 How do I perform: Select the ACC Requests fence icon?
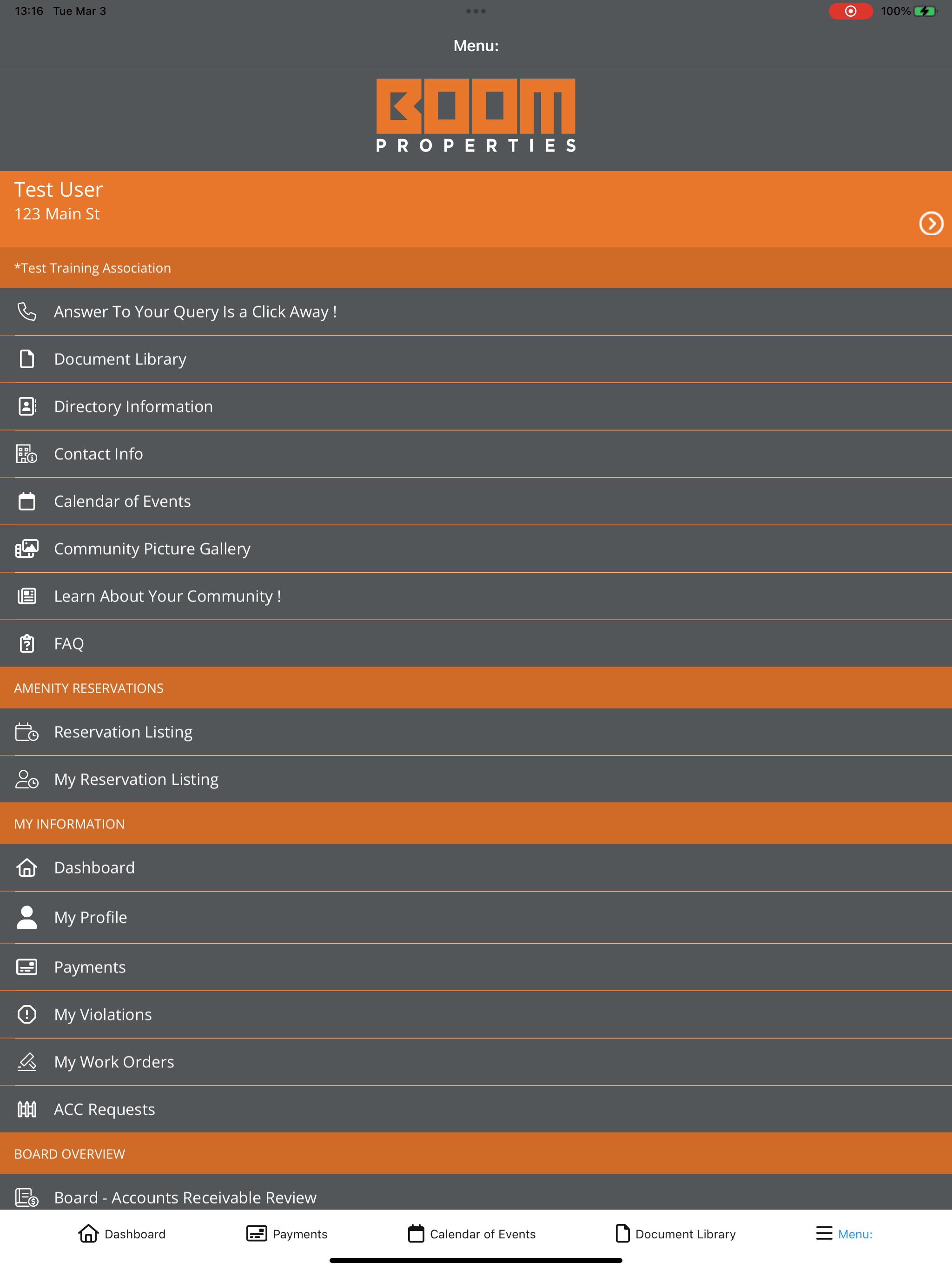coord(26,1109)
